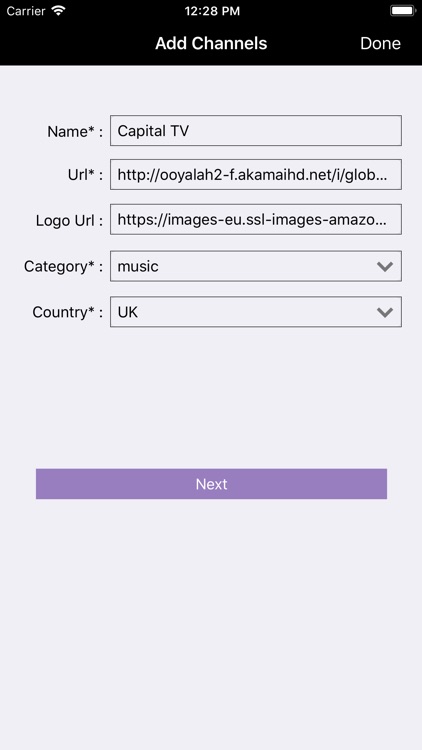Click the Category* label

[x=64, y=266]
